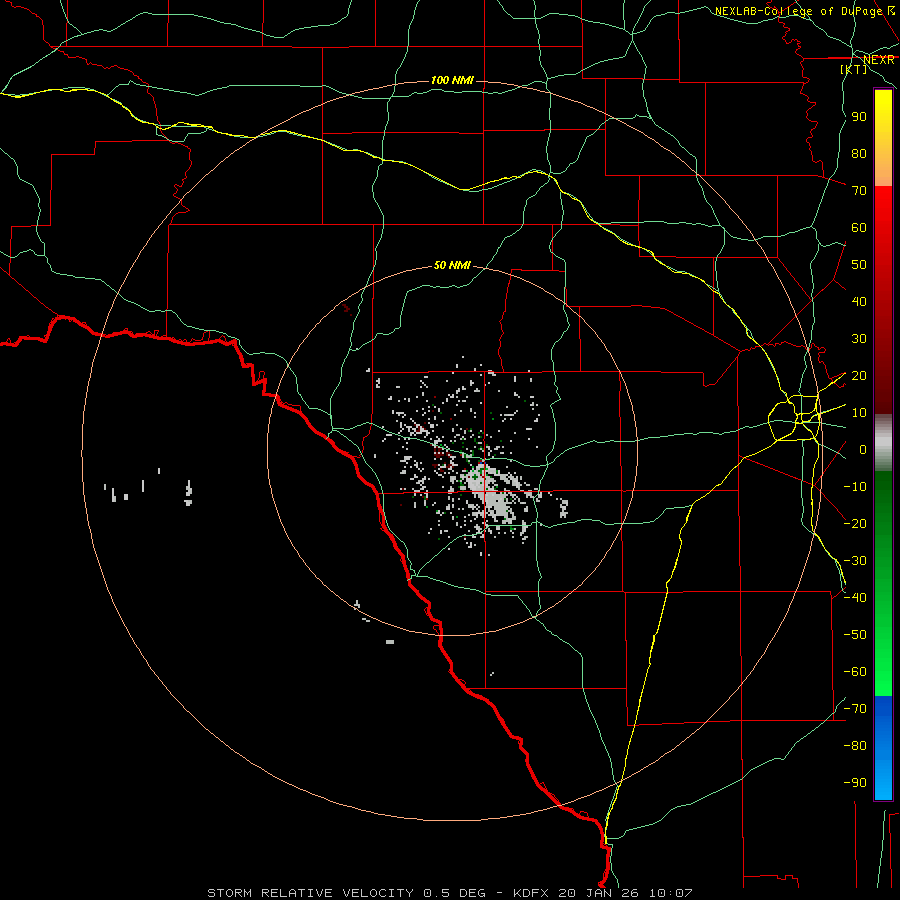
Task: Click the NEXR label at the upper right
Action: pos(878,59)
